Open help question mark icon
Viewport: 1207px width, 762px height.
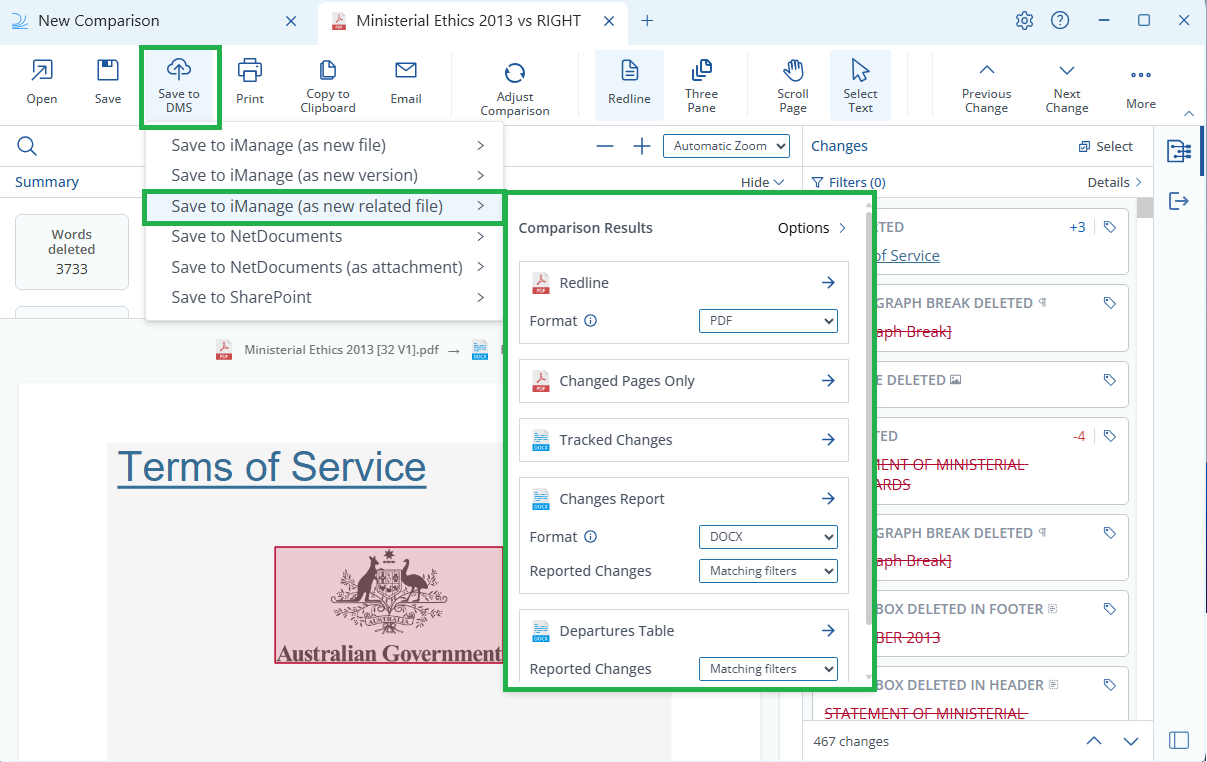(x=1060, y=21)
